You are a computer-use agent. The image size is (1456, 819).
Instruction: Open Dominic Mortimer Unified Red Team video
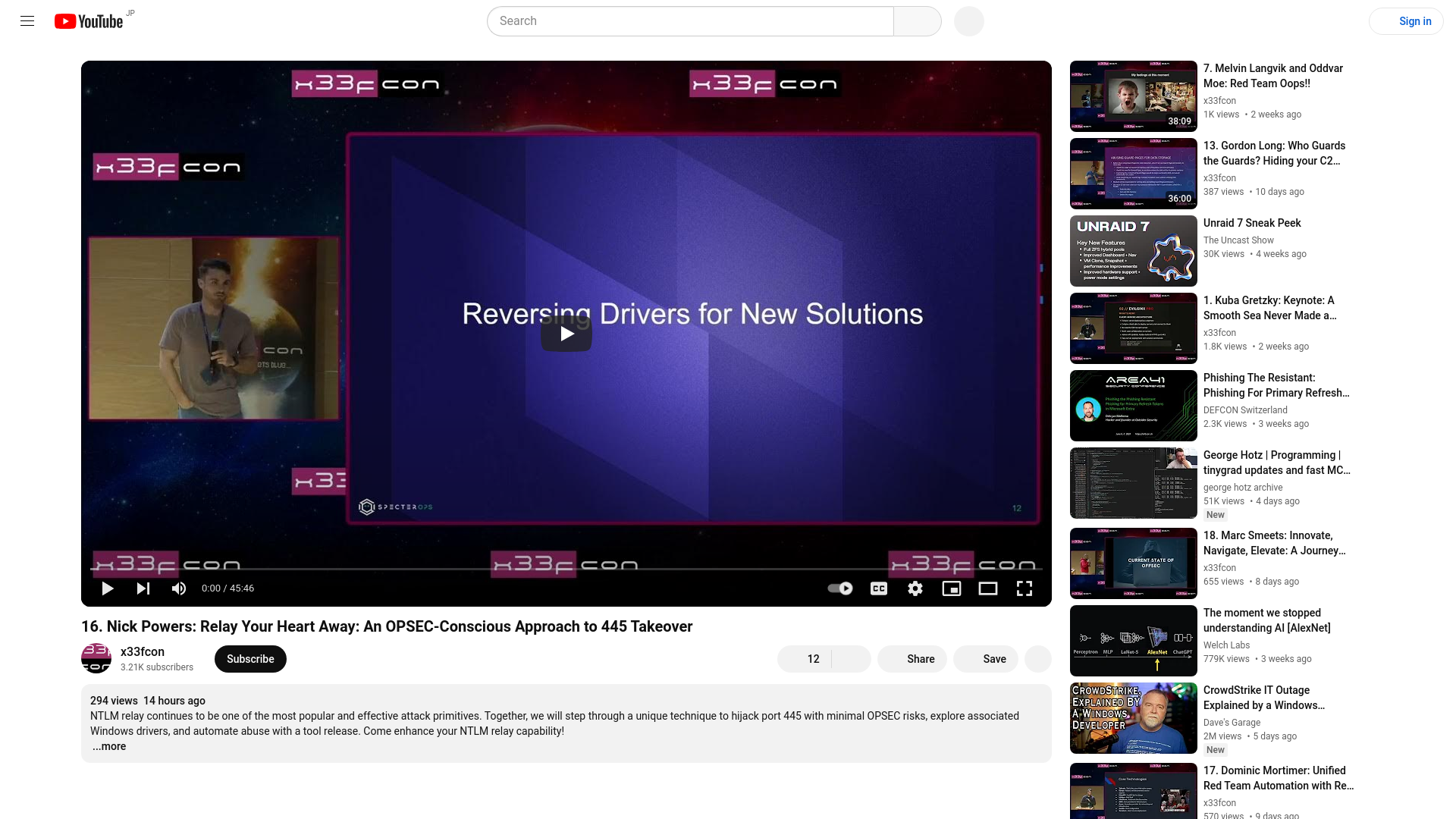tap(1278, 778)
